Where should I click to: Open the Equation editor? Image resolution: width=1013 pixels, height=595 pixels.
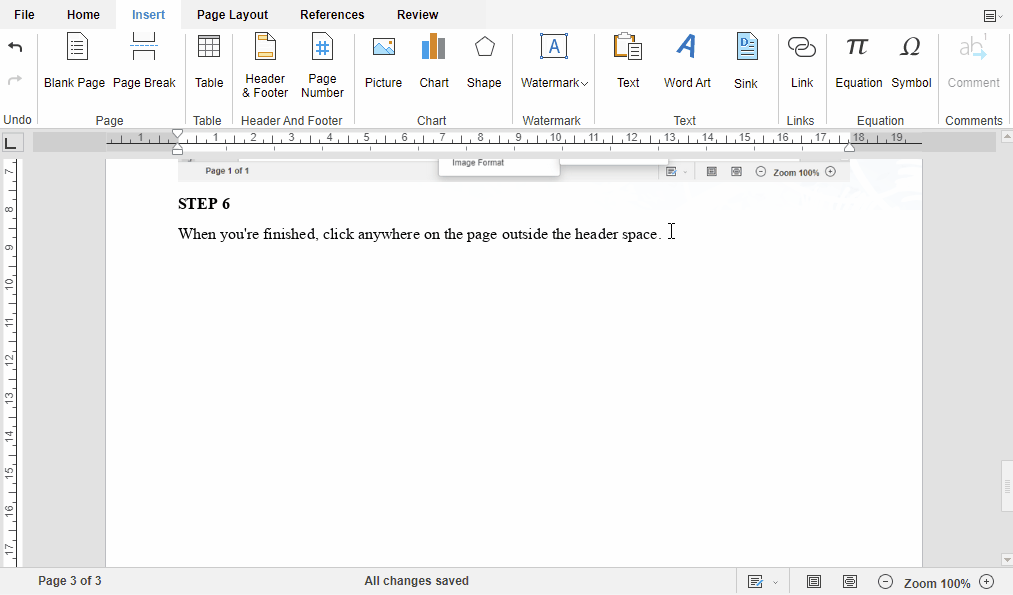pos(858,62)
